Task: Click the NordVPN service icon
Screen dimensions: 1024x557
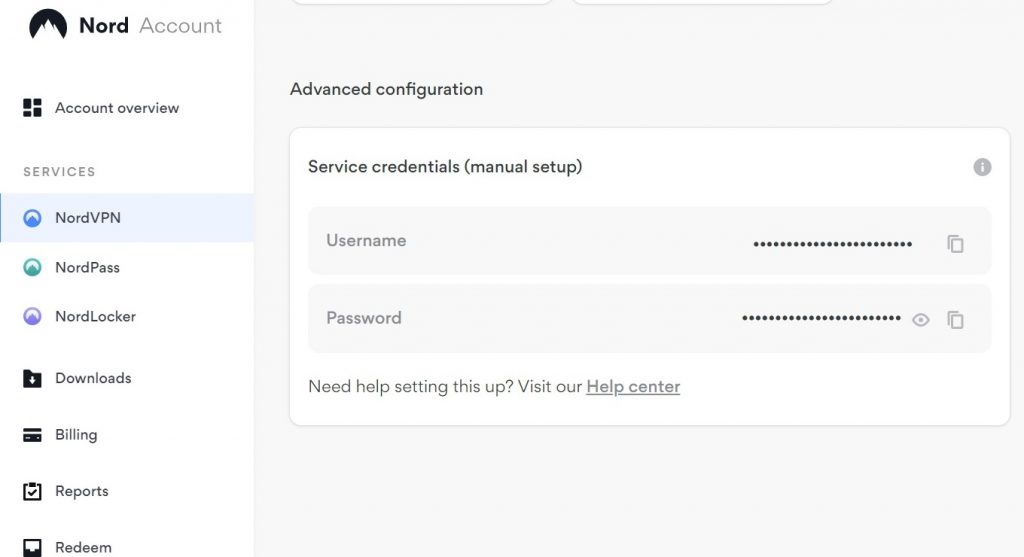Action: (32, 218)
